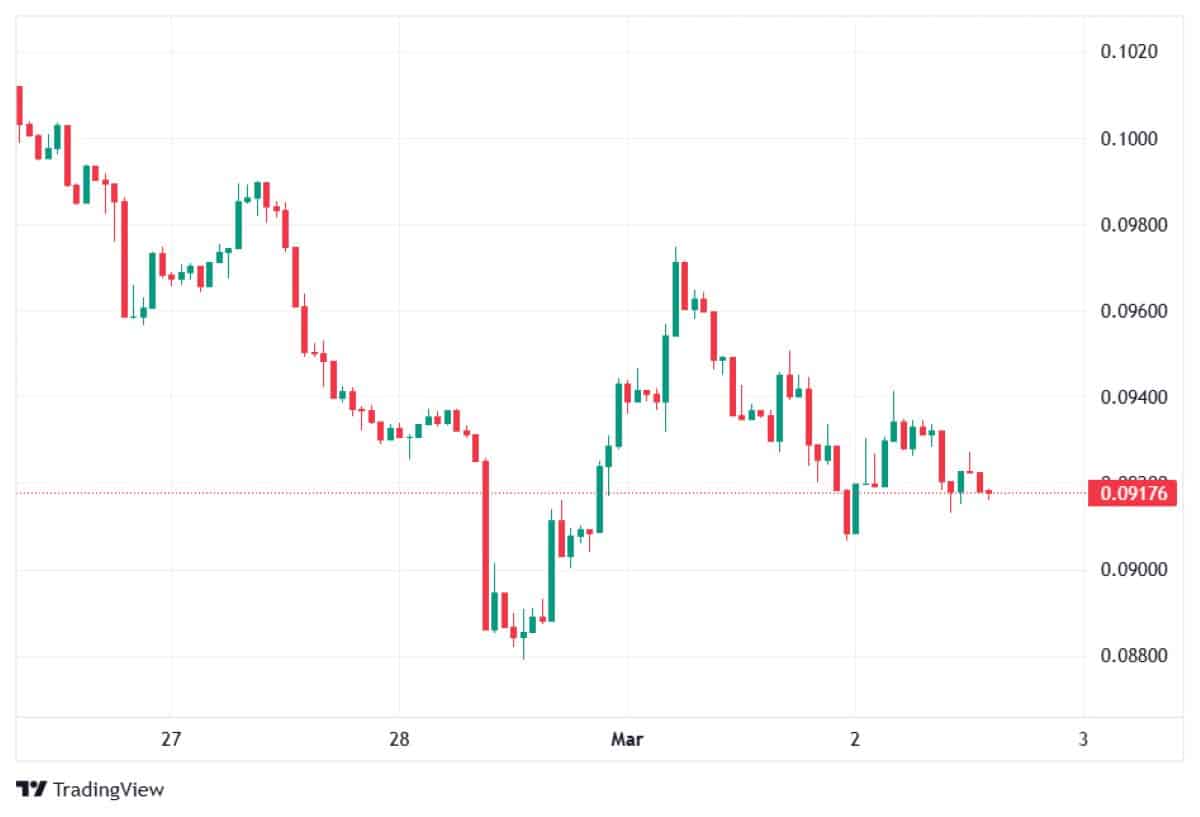Image resolution: width=1200 pixels, height=817 pixels.
Task: Open the TradingView wordmark link
Action: 108,790
